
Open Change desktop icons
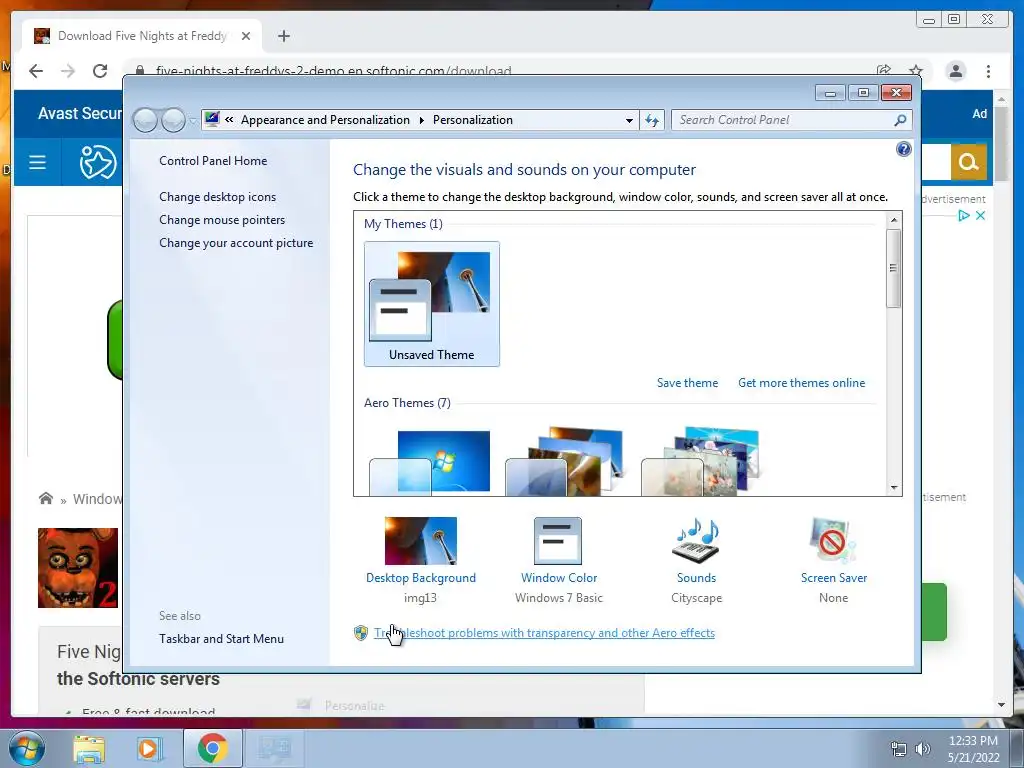(x=217, y=197)
